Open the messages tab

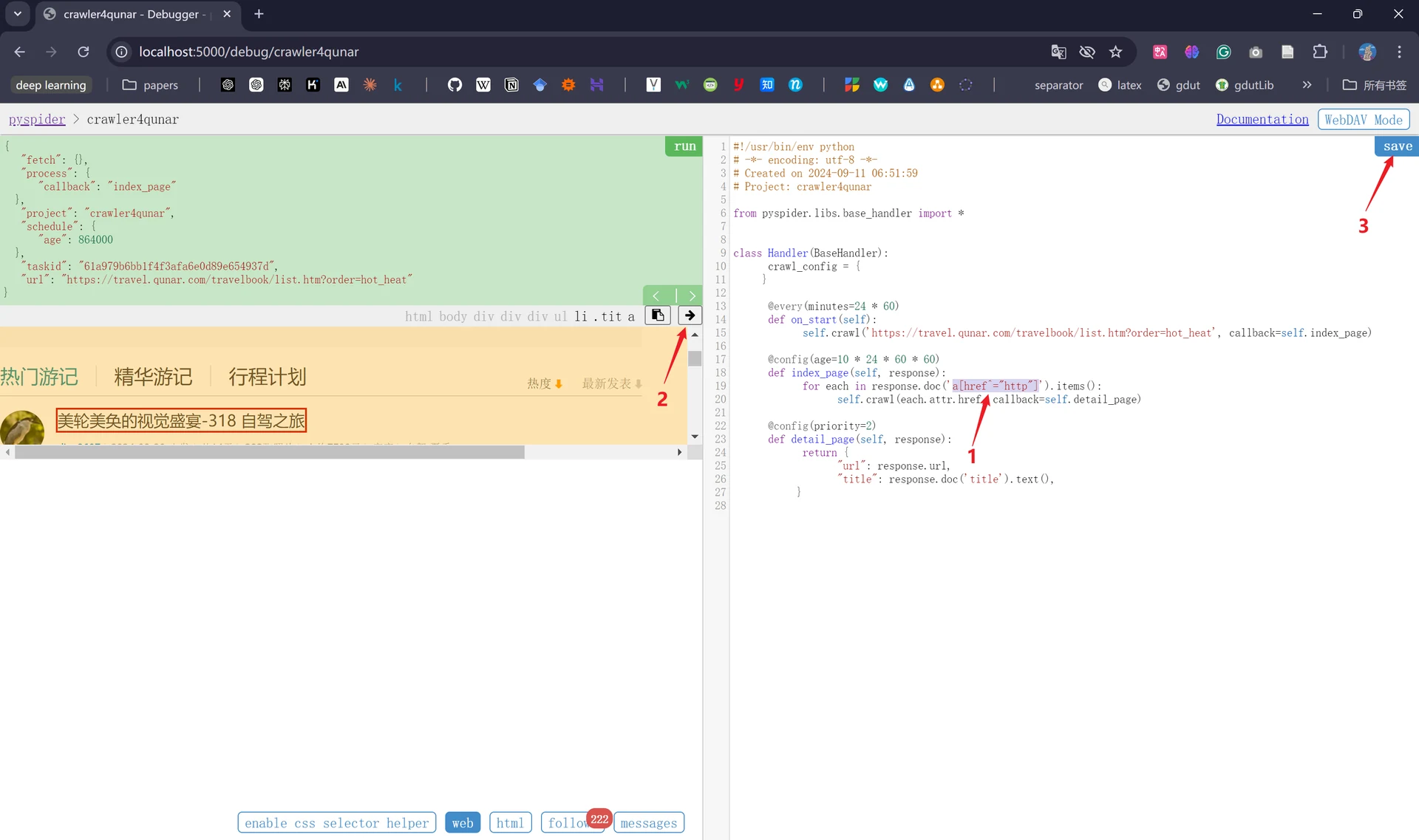pyautogui.click(x=649, y=822)
